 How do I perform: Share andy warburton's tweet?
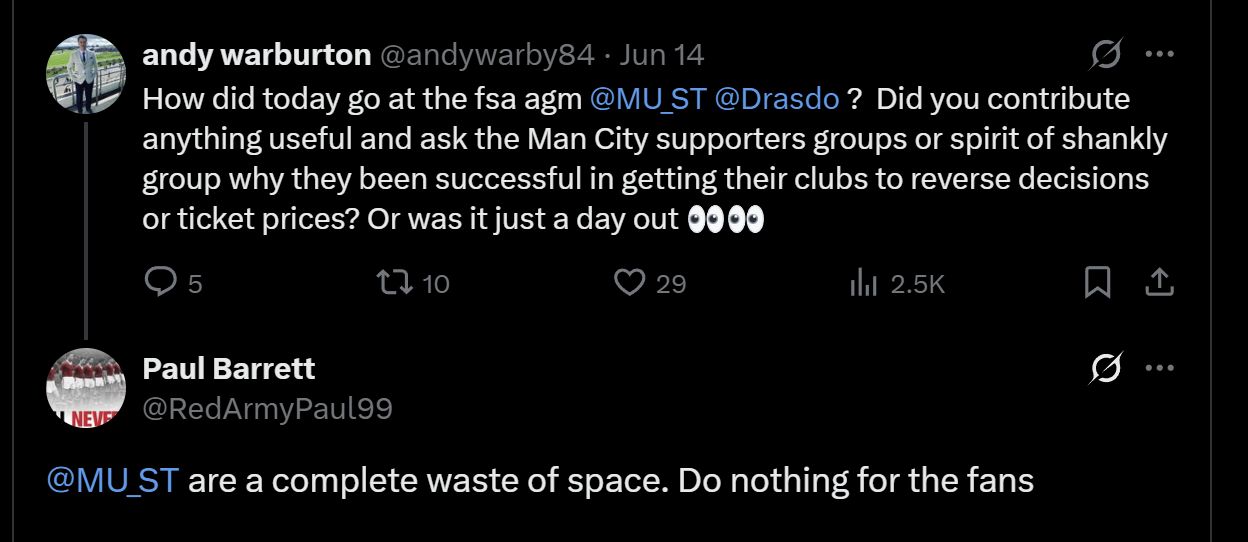point(1158,284)
